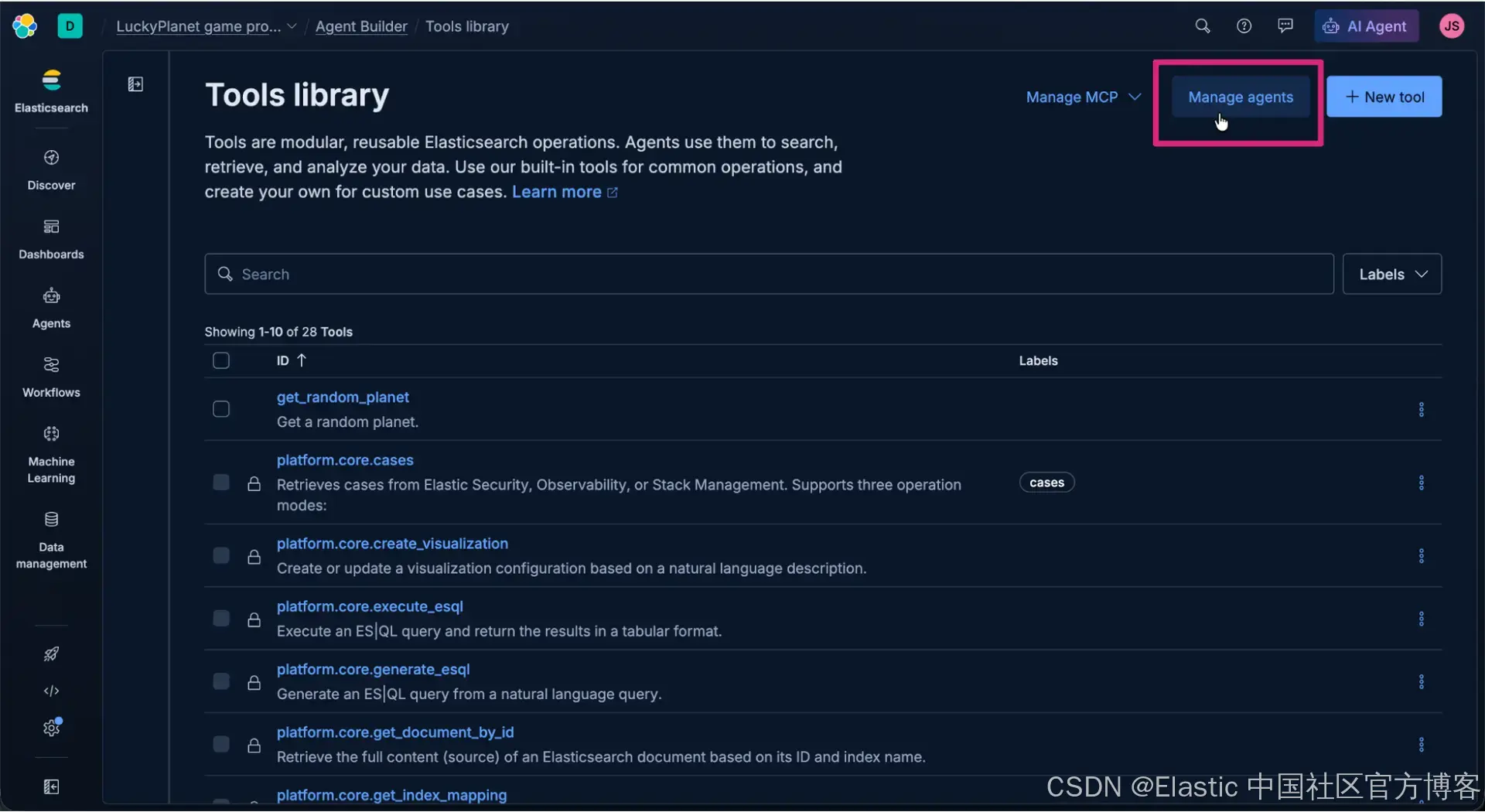Sort the table by ID column
Image resolution: width=1485 pixels, height=812 pixels.
coord(292,361)
